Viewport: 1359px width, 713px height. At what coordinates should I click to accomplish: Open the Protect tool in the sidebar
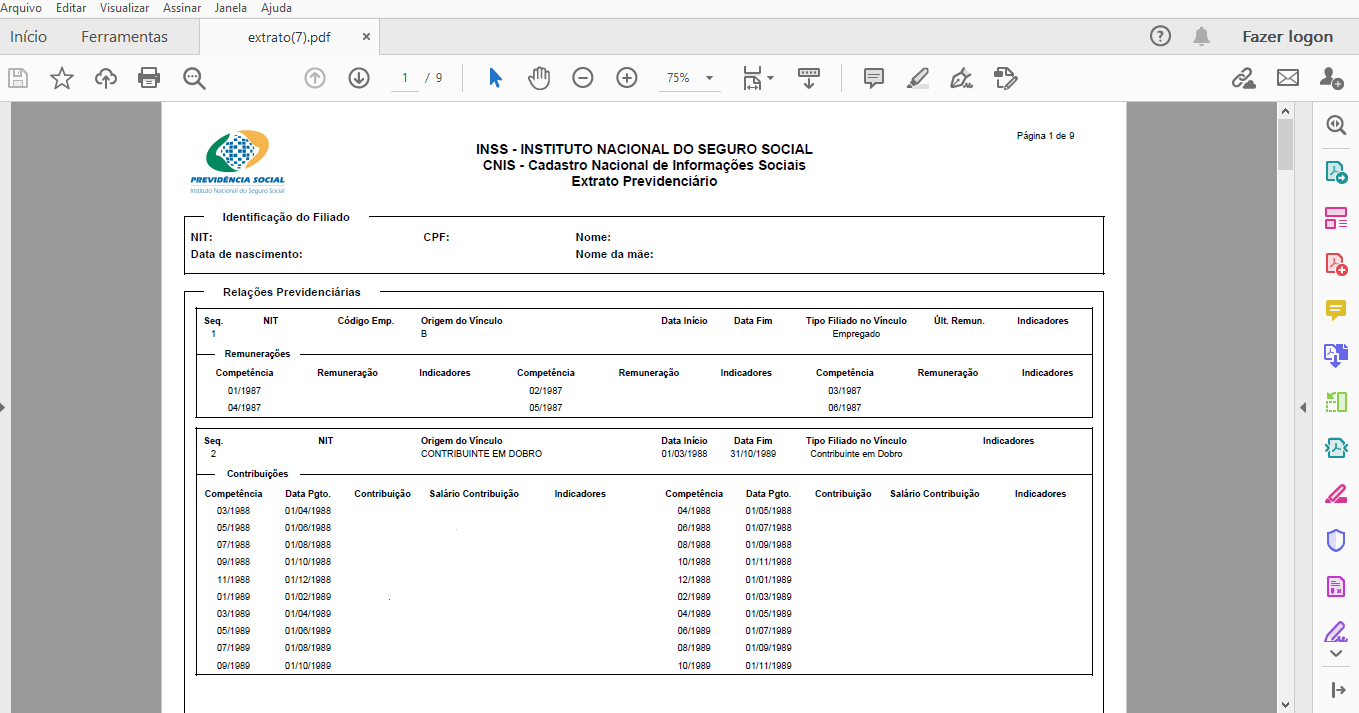pos(1335,539)
